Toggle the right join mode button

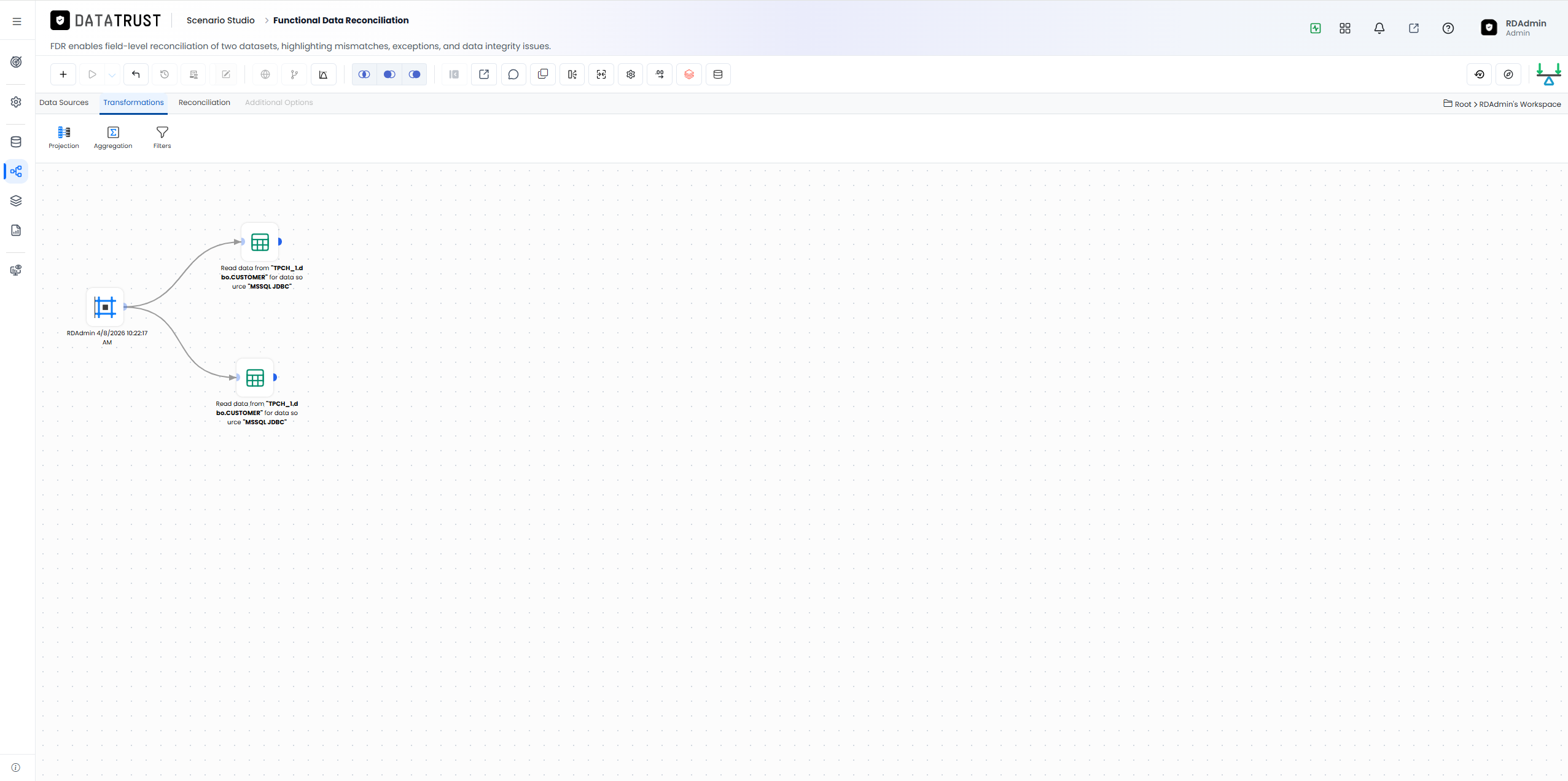click(415, 74)
